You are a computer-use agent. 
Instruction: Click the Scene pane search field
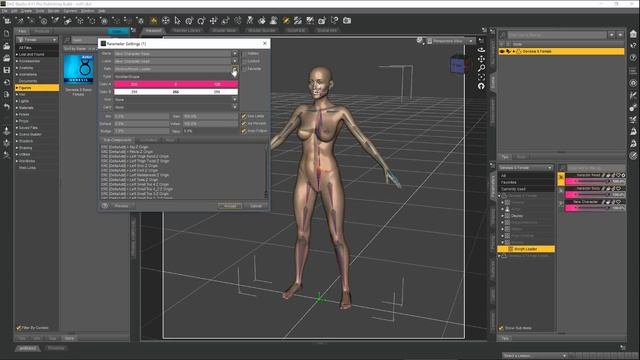tap(557, 35)
